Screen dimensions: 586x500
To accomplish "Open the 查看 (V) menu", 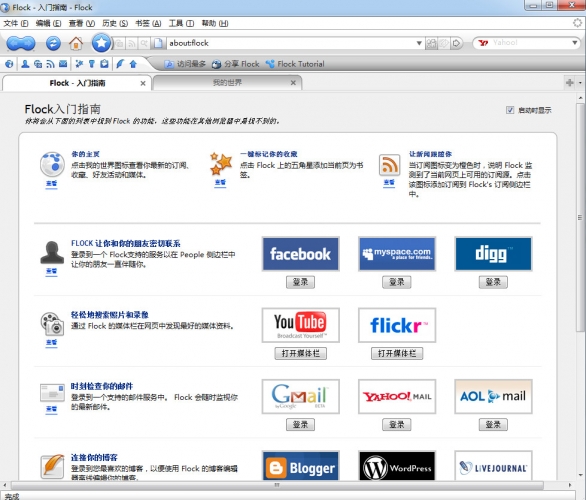I will 81,23.
